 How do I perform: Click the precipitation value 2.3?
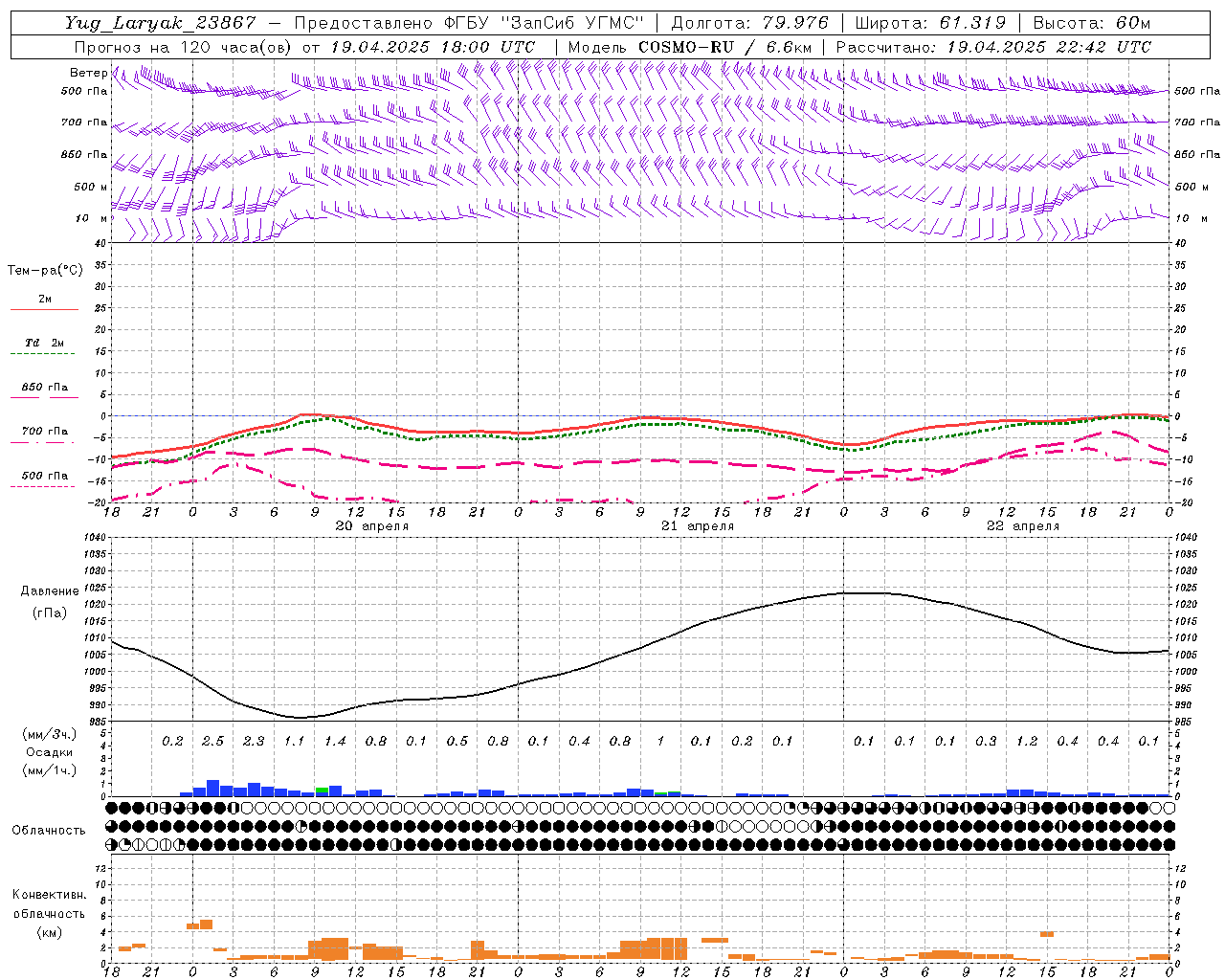(x=254, y=741)
